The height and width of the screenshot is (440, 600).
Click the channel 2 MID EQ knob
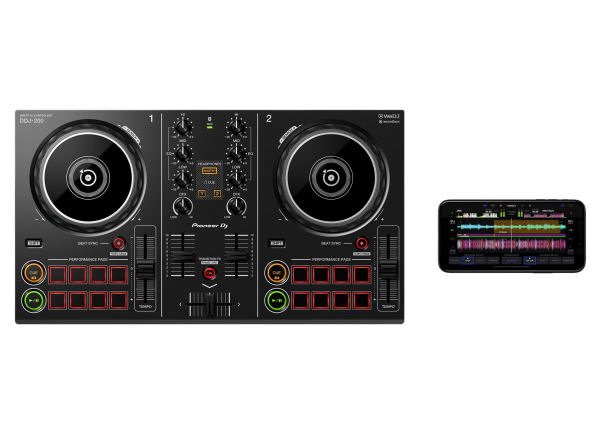click(236, 153)
